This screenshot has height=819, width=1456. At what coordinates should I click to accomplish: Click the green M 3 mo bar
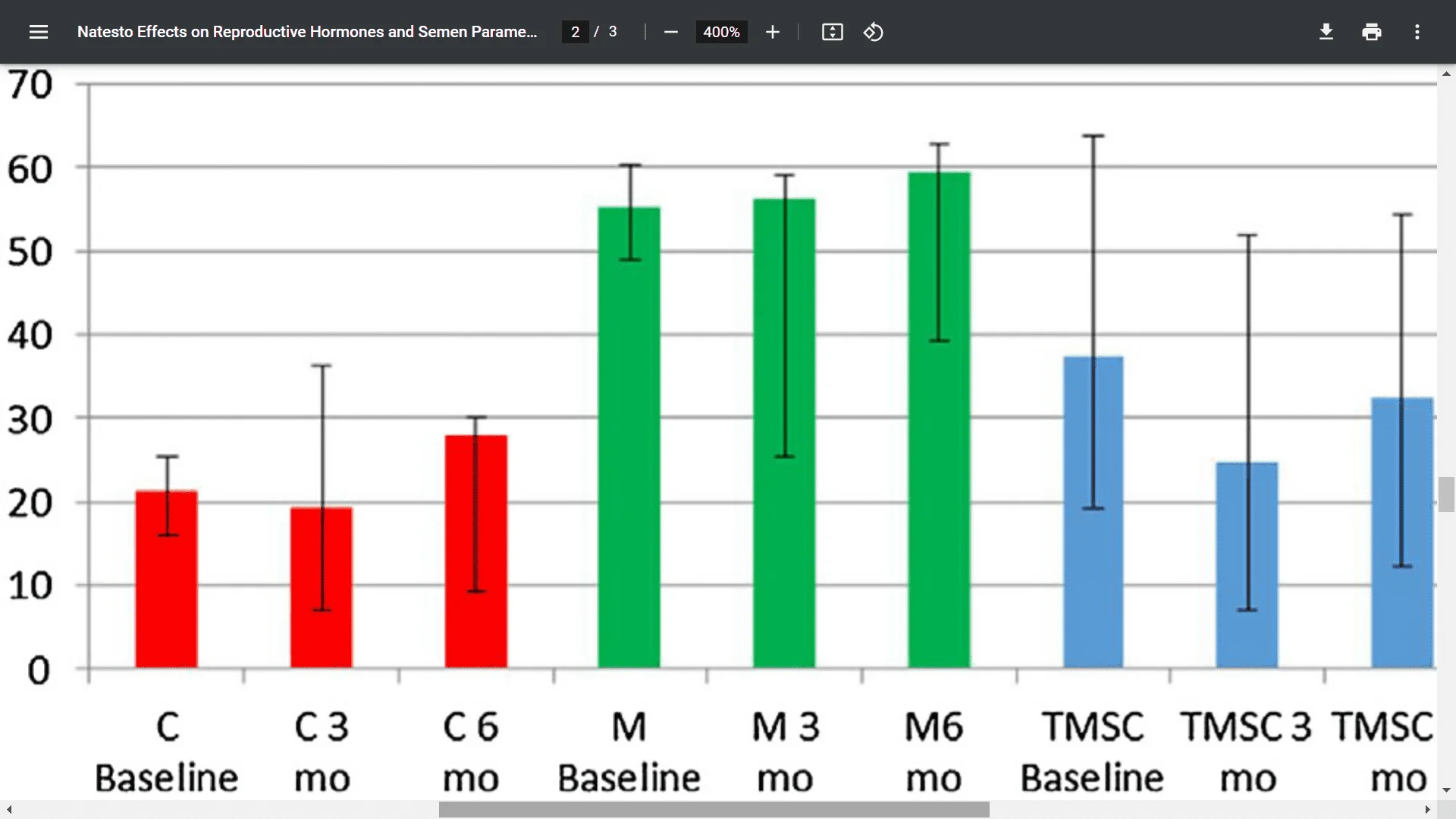(x=784, y=434)
